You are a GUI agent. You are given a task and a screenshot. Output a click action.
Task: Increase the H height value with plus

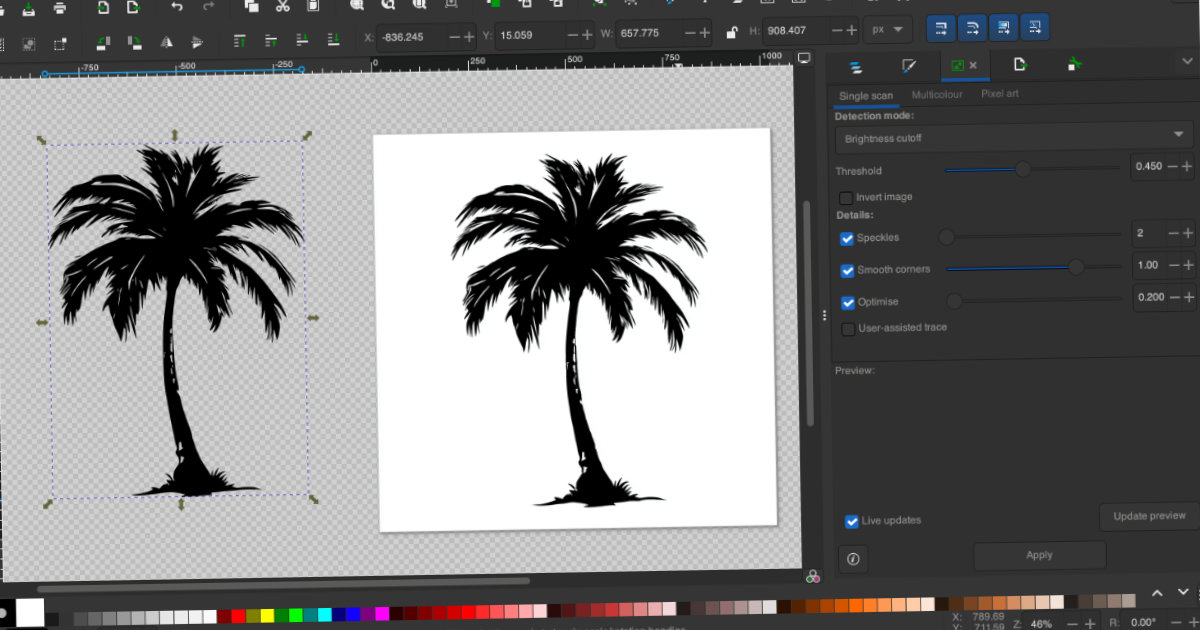[852, 30]
